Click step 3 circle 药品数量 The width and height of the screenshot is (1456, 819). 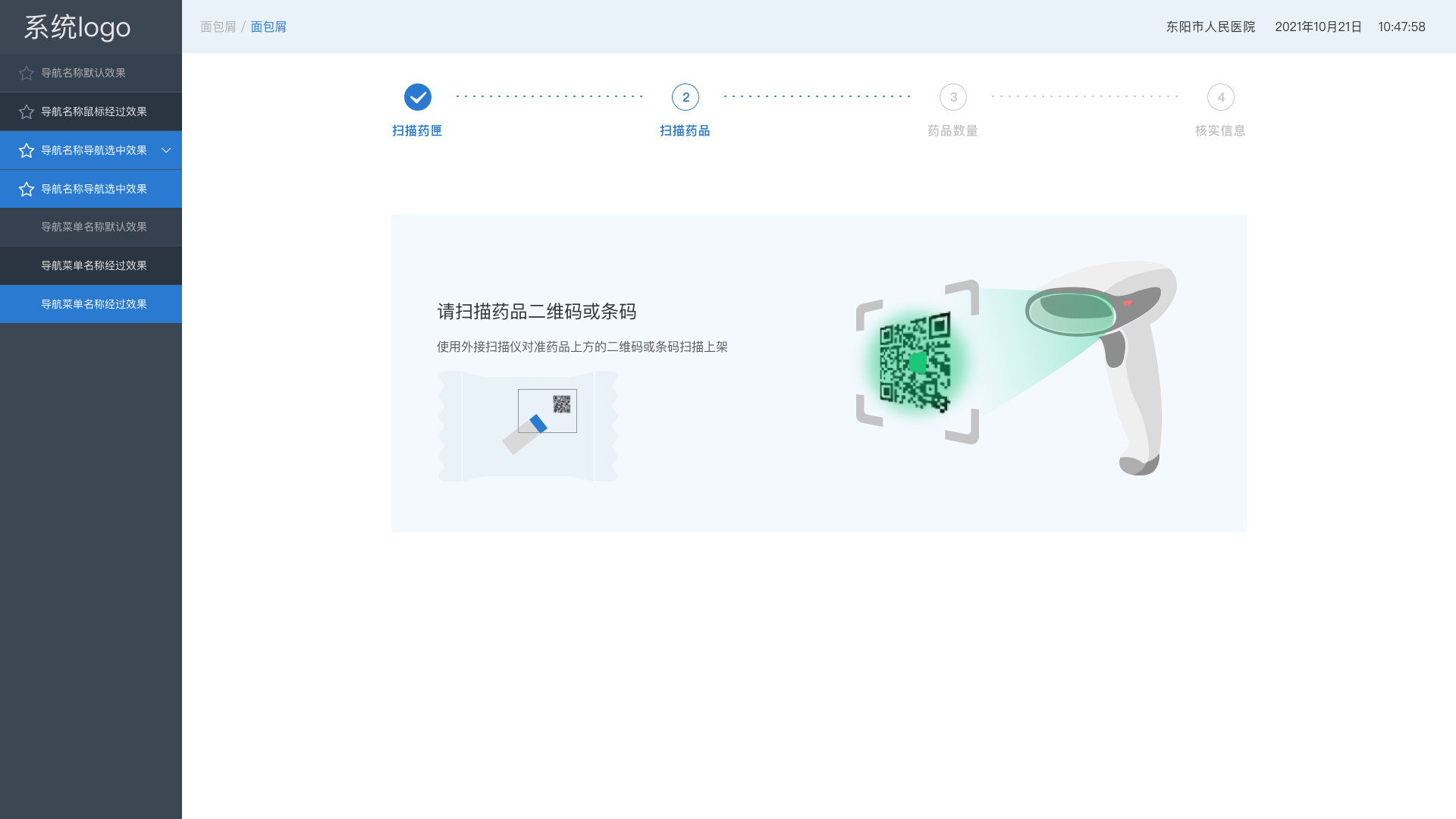click(953, 97)
